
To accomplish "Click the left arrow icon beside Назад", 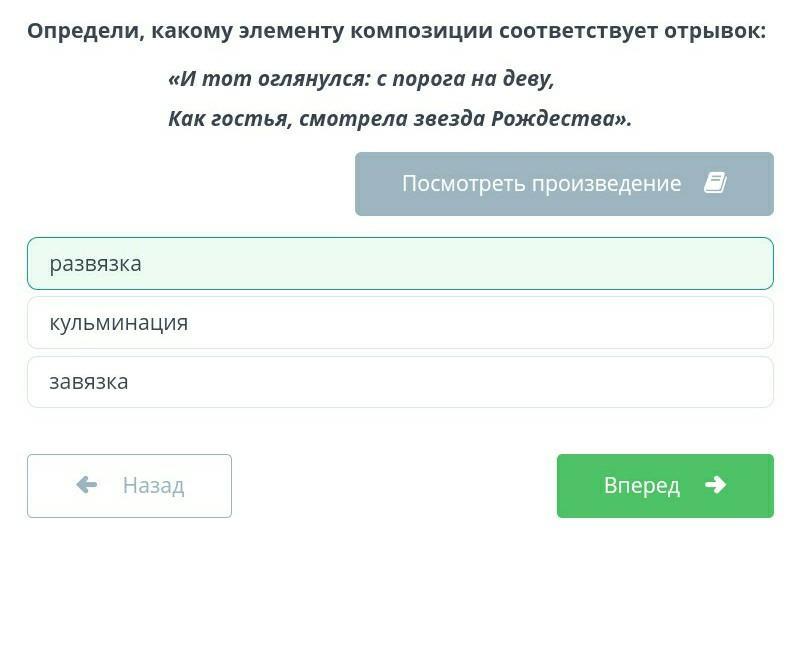I will [x=87, y=484].
